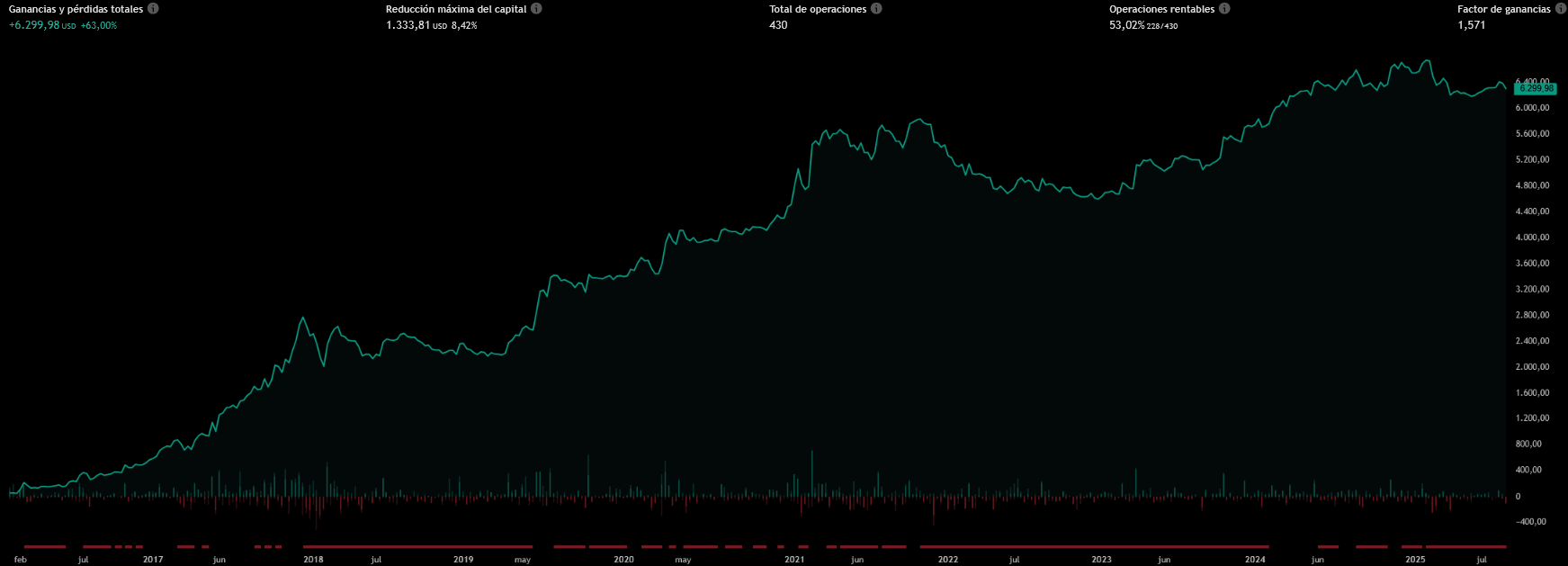
Task: Click the 1.333,81 USD drawdown value
Action: (x=409, y=25)
